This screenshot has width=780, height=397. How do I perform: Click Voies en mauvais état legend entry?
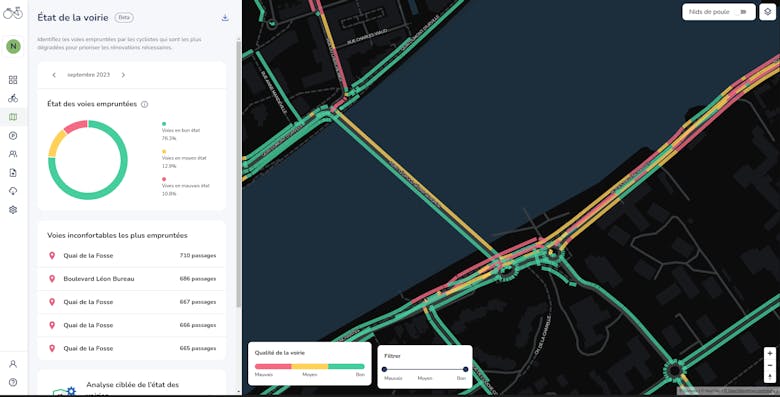coord(185,187)
